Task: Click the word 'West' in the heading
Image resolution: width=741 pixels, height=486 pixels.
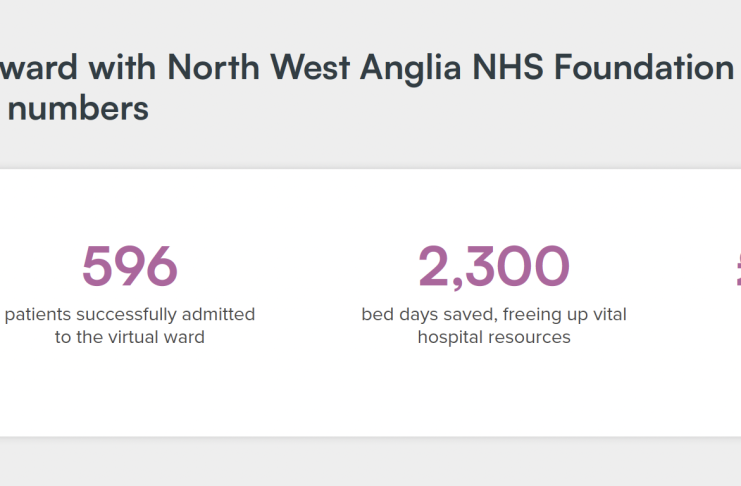Action: [310, 67]
